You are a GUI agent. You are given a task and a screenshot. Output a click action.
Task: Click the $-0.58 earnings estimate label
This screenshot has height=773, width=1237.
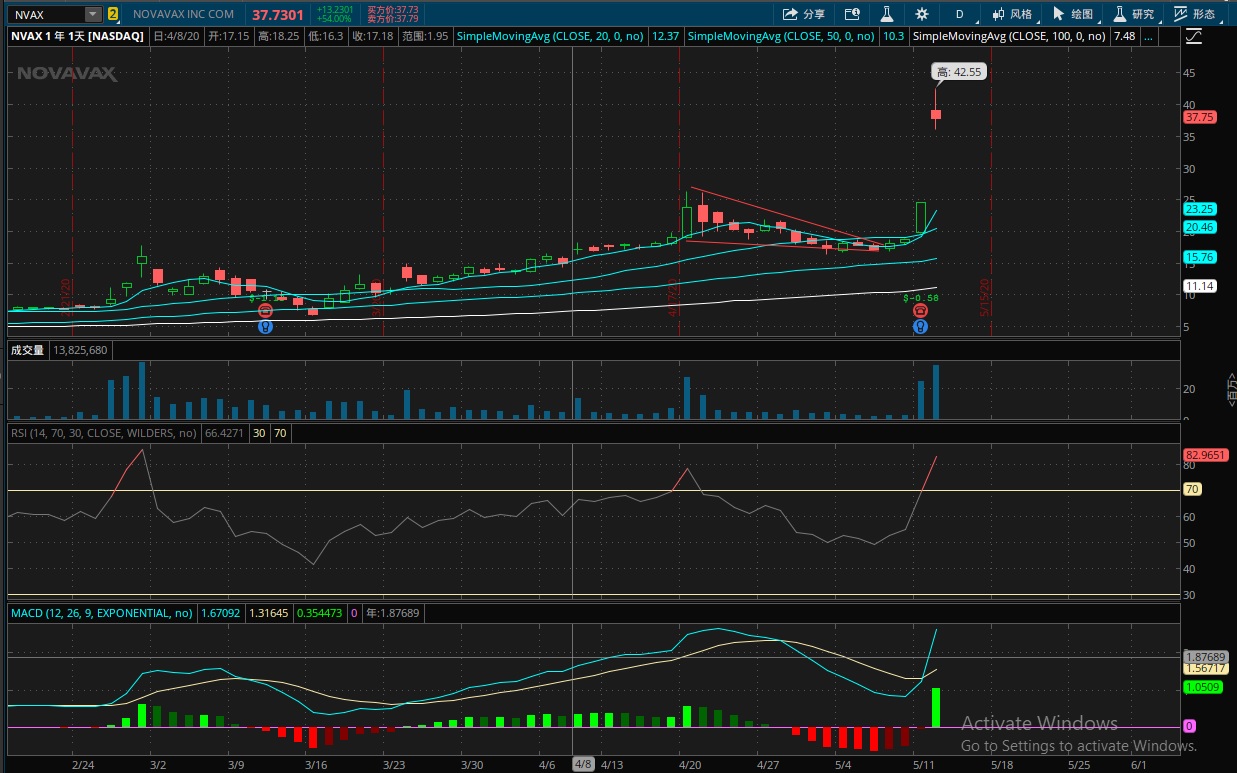click(920, 297)
